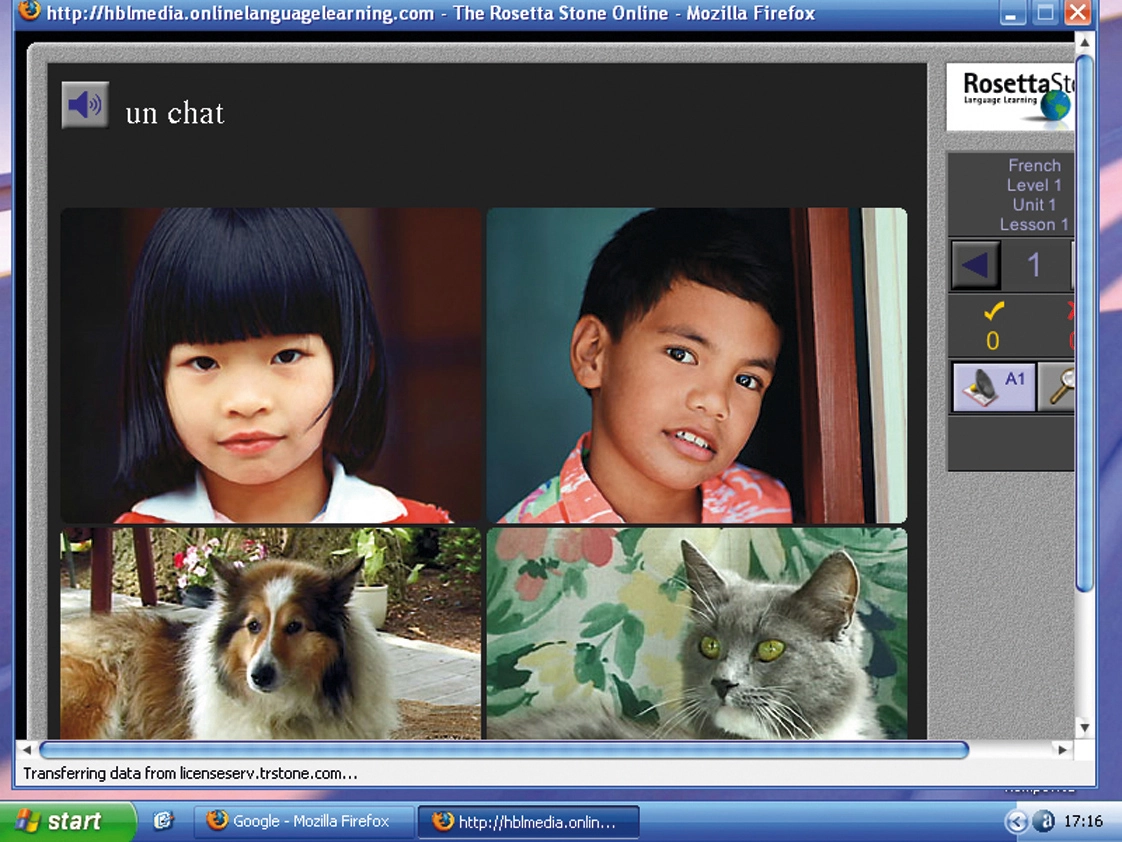Click the vertical scrollbar down arrow
The width and height of the screenshot is (1122, 842).
[1085, 728]
